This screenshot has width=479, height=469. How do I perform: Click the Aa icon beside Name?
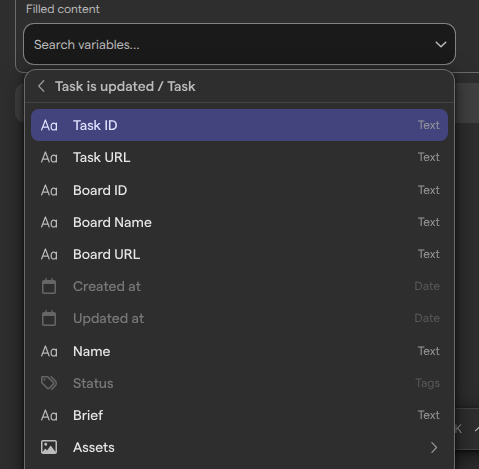[x=49, y=352]
